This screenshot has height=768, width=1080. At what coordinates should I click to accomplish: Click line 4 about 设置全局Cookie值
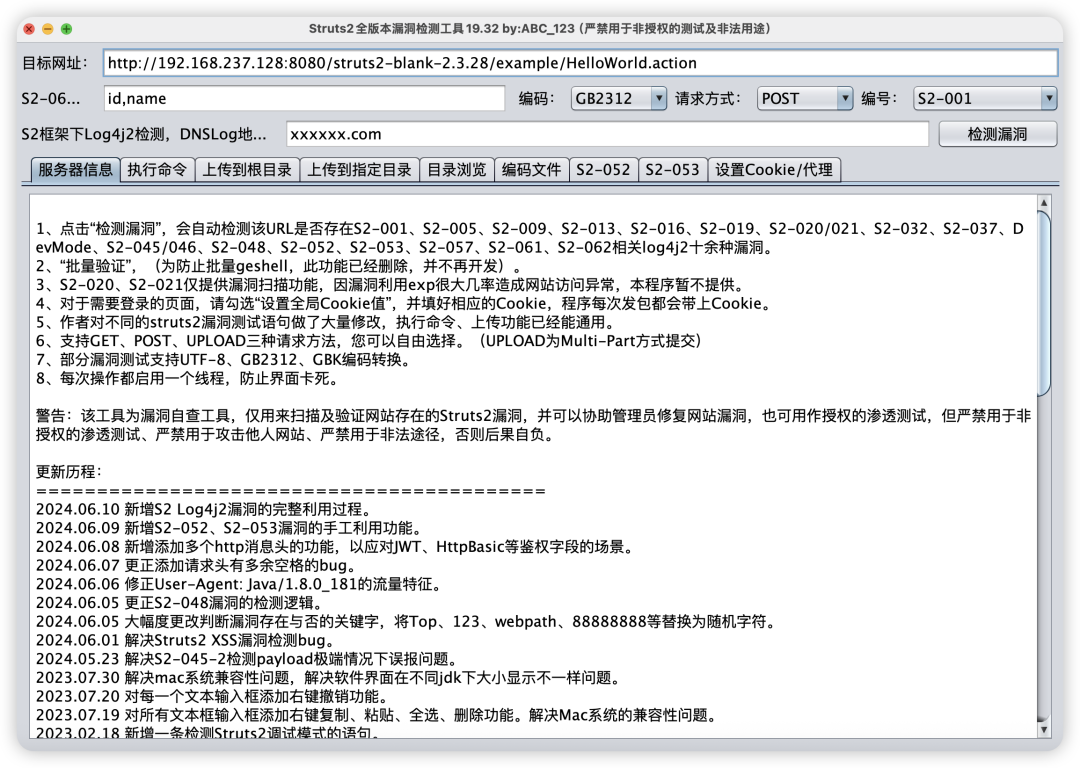(x=404, y=303)
